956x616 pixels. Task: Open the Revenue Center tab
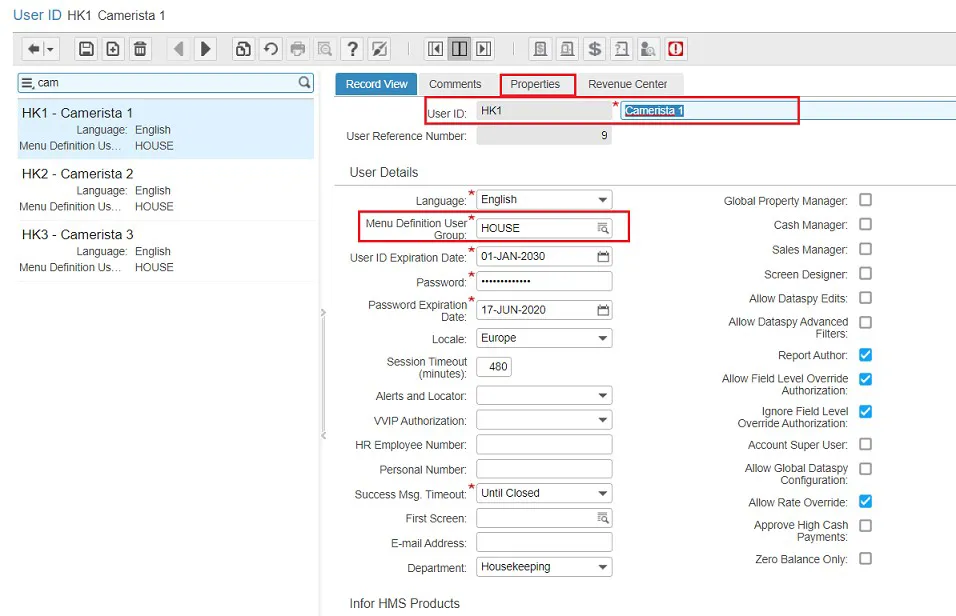pyautogui.click(x=627, y=84)
